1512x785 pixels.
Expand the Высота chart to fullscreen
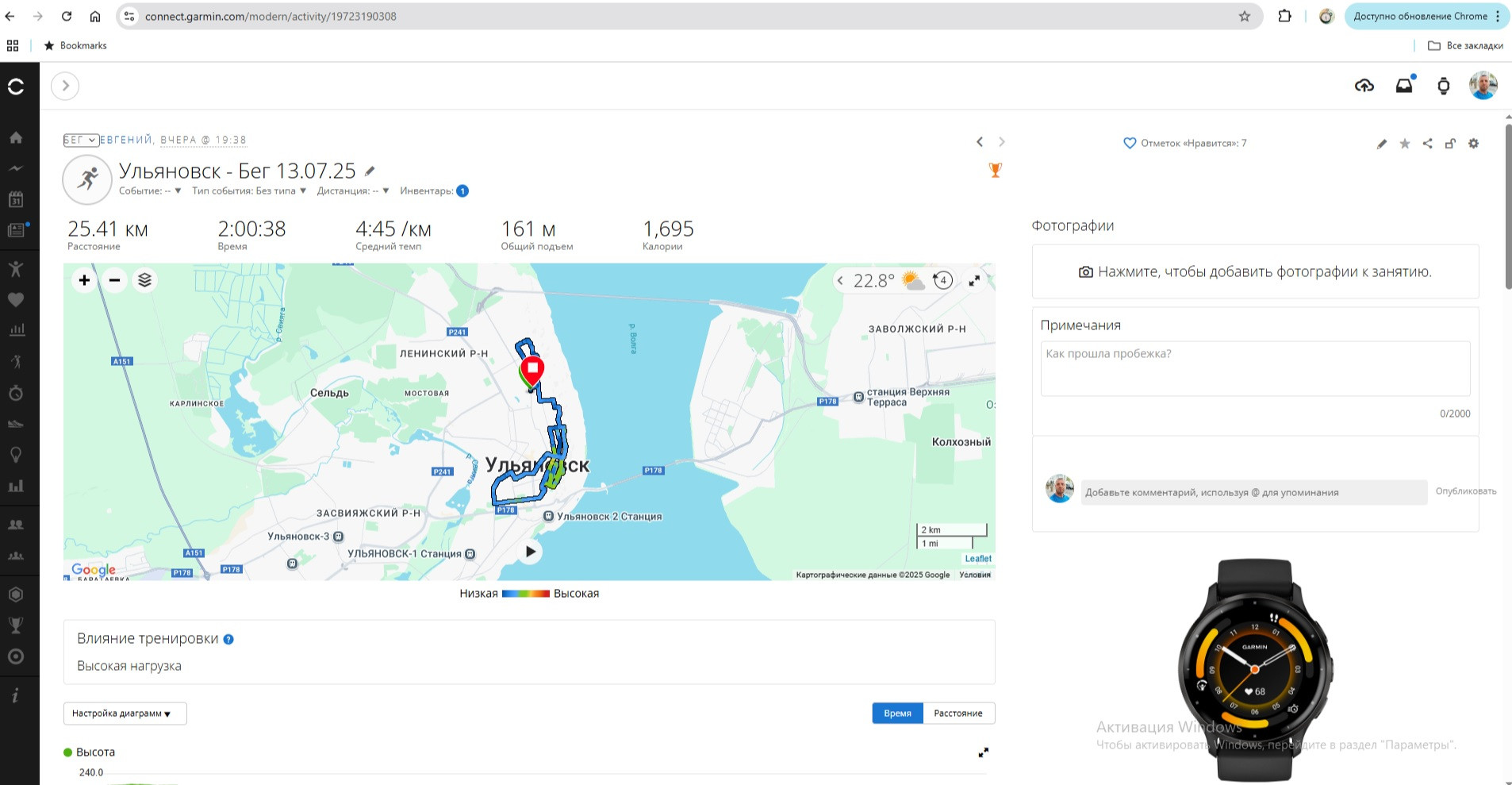(984, 752)
